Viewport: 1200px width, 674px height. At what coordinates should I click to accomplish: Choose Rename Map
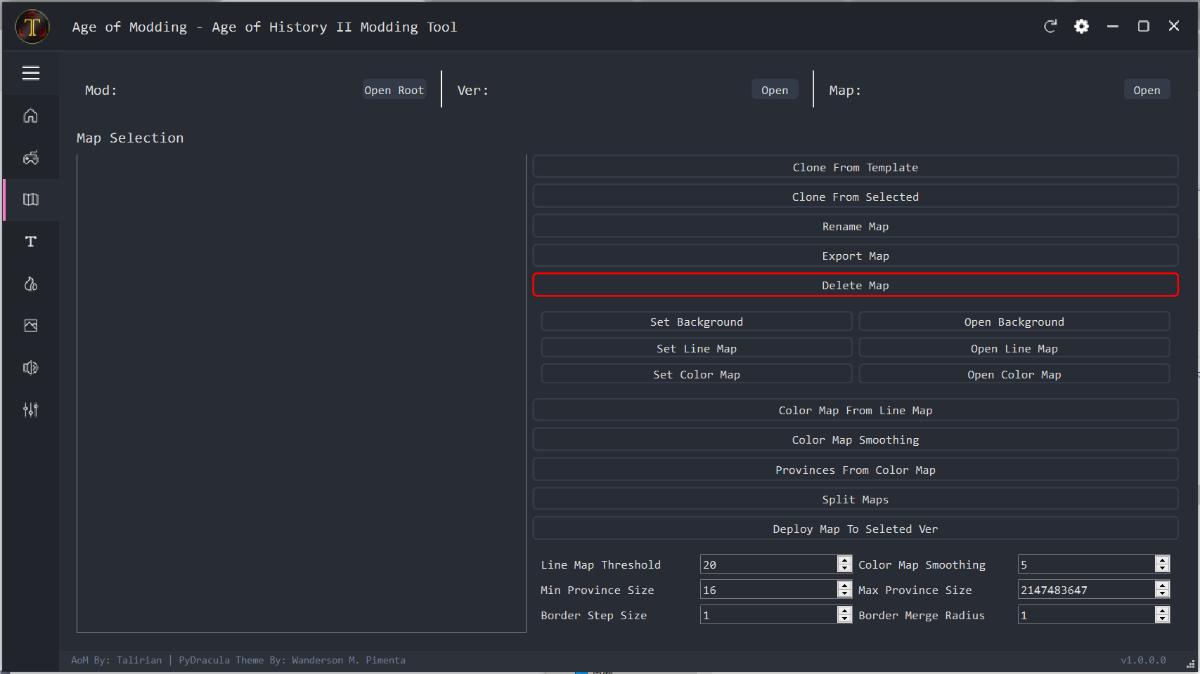click(x=855, y=226)
